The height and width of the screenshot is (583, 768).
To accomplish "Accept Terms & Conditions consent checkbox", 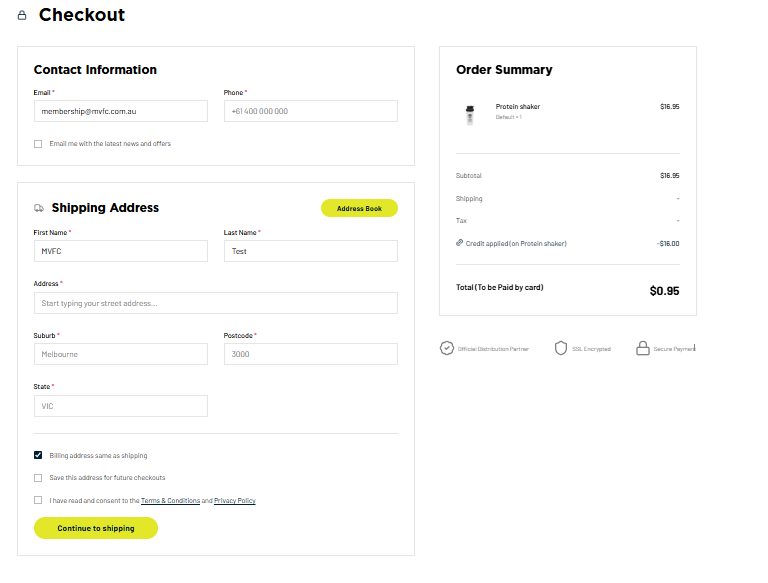I will coord(38,500).
